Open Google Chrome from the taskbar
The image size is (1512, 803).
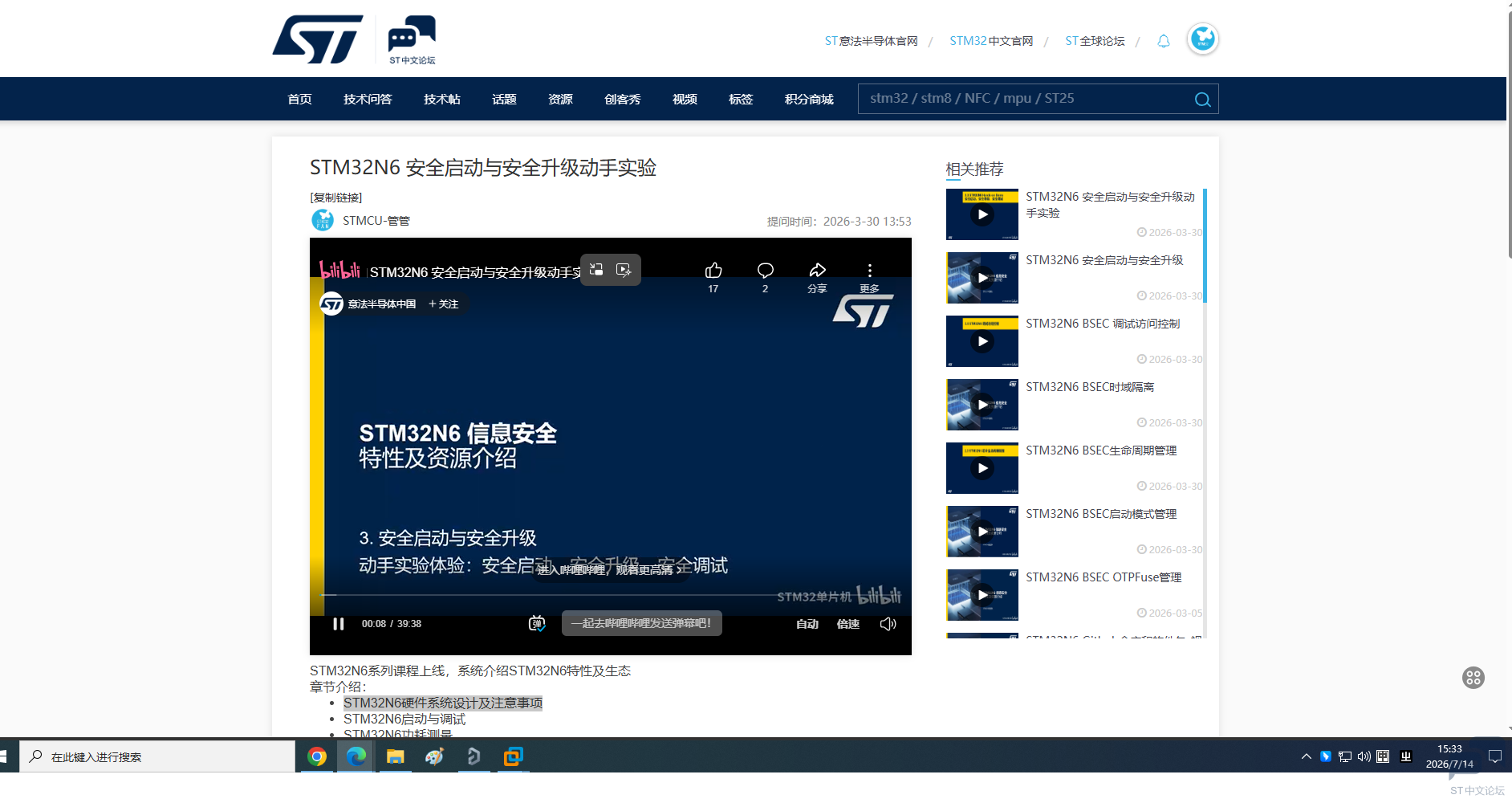317,756
